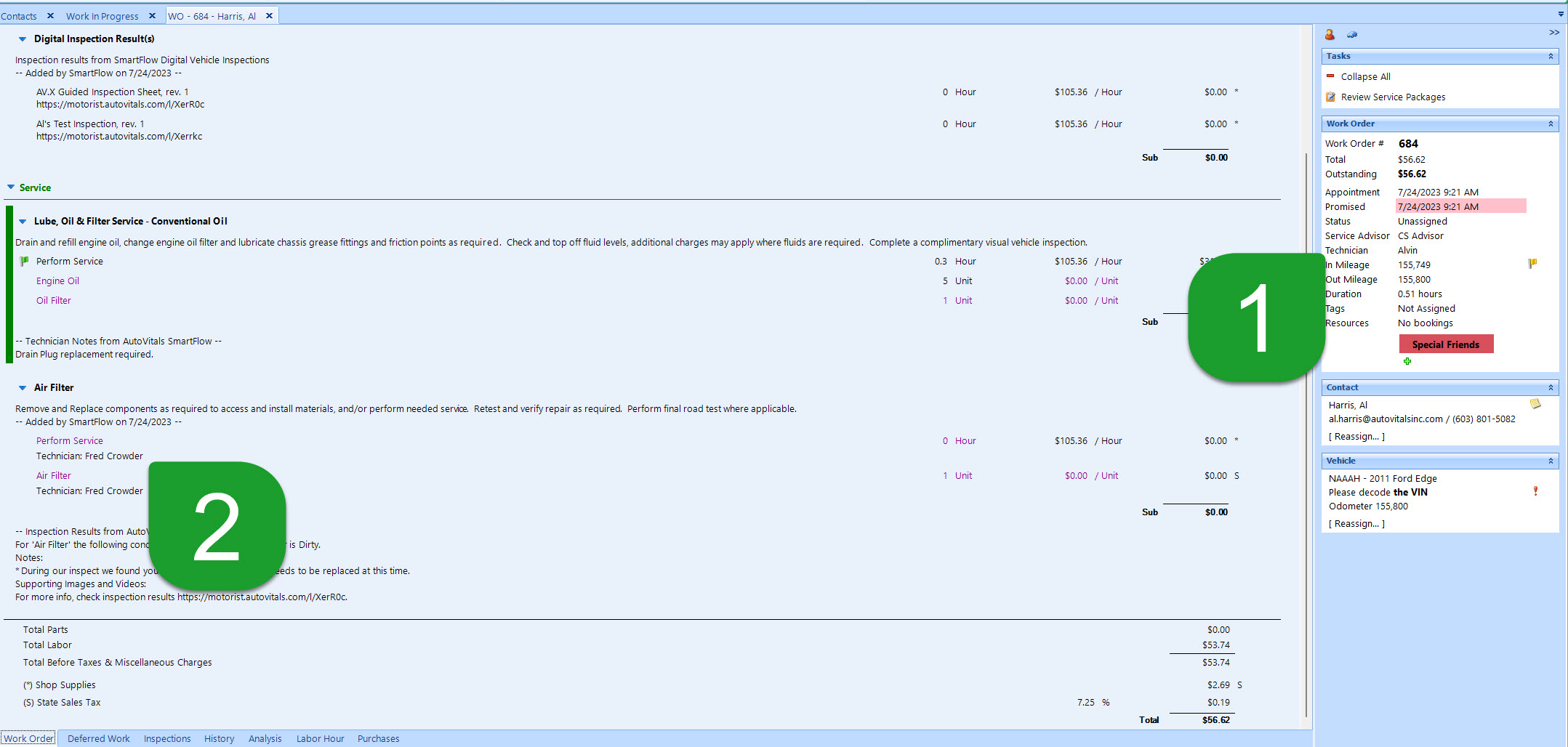Collapse the Service section
Screen dimensions: 1568x747
[11, 187]
